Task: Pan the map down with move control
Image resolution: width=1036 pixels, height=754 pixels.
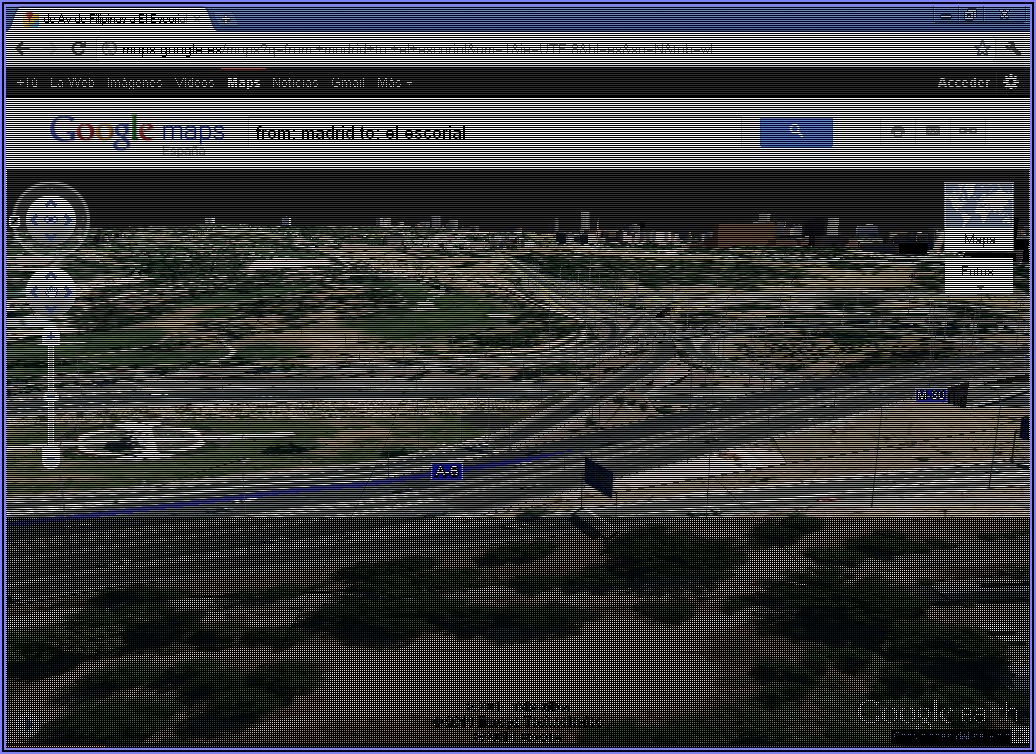Action: tap(51, 309)
